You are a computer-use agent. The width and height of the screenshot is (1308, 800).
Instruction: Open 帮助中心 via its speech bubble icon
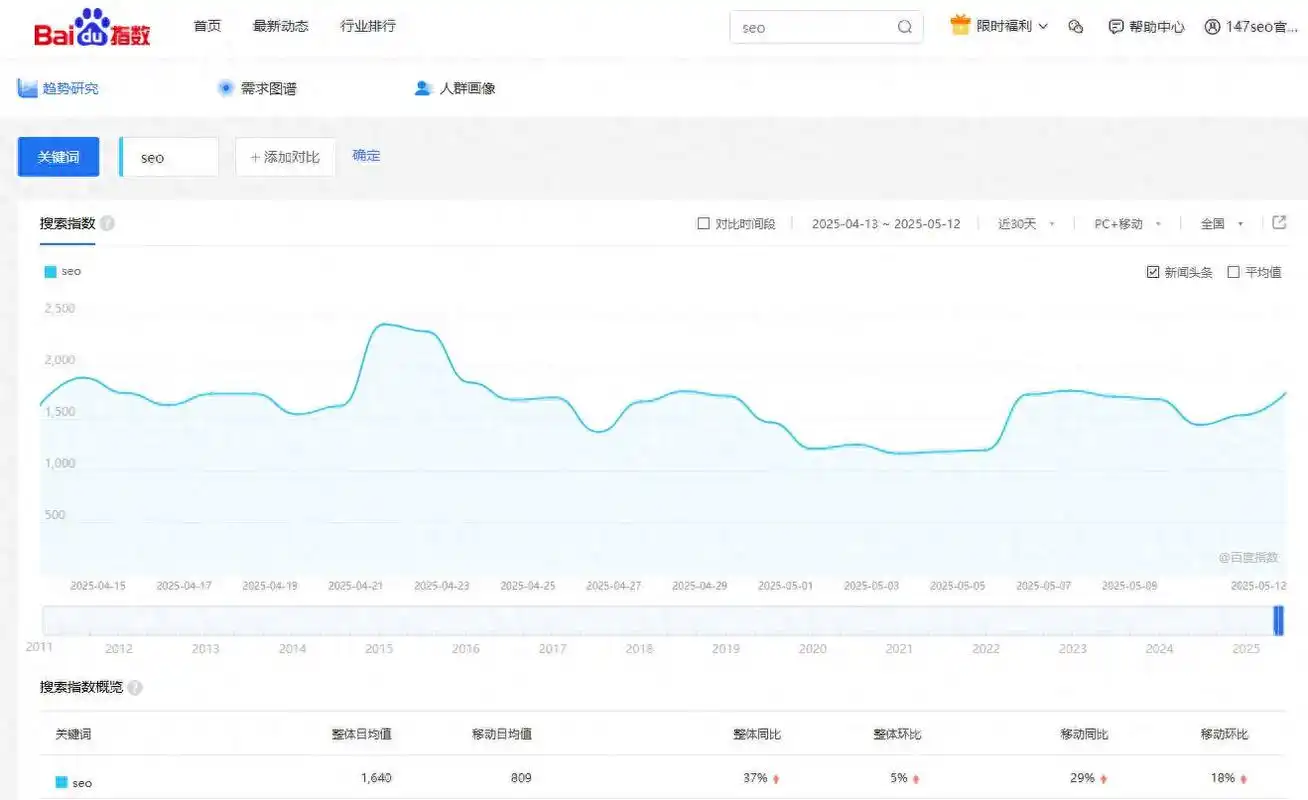tap(1116, 27)
